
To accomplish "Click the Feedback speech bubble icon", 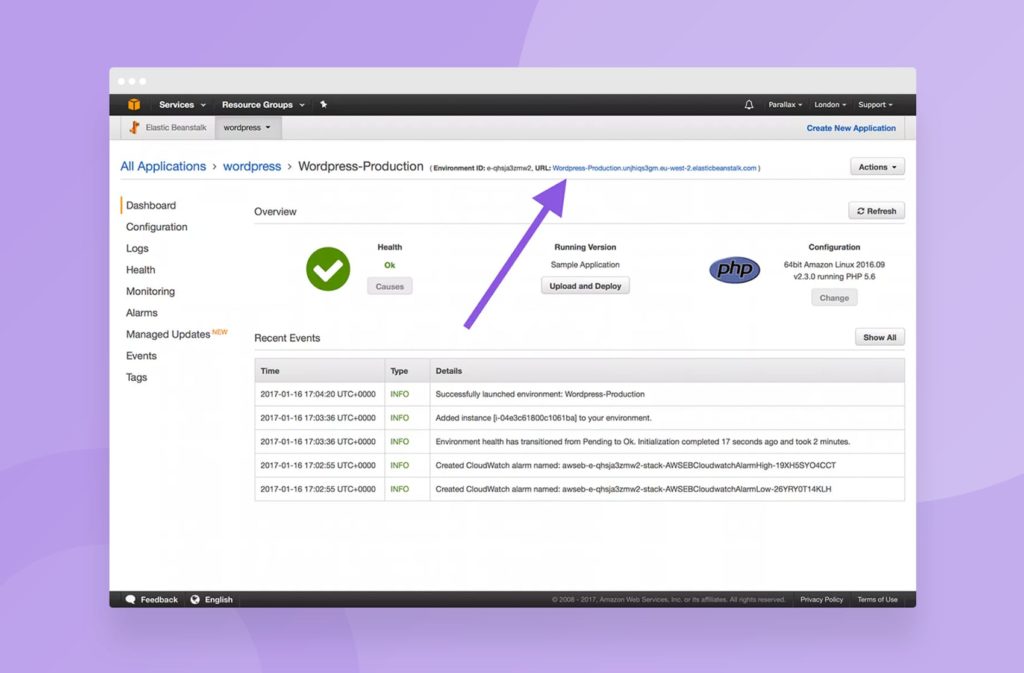I will tap(131, 599).
